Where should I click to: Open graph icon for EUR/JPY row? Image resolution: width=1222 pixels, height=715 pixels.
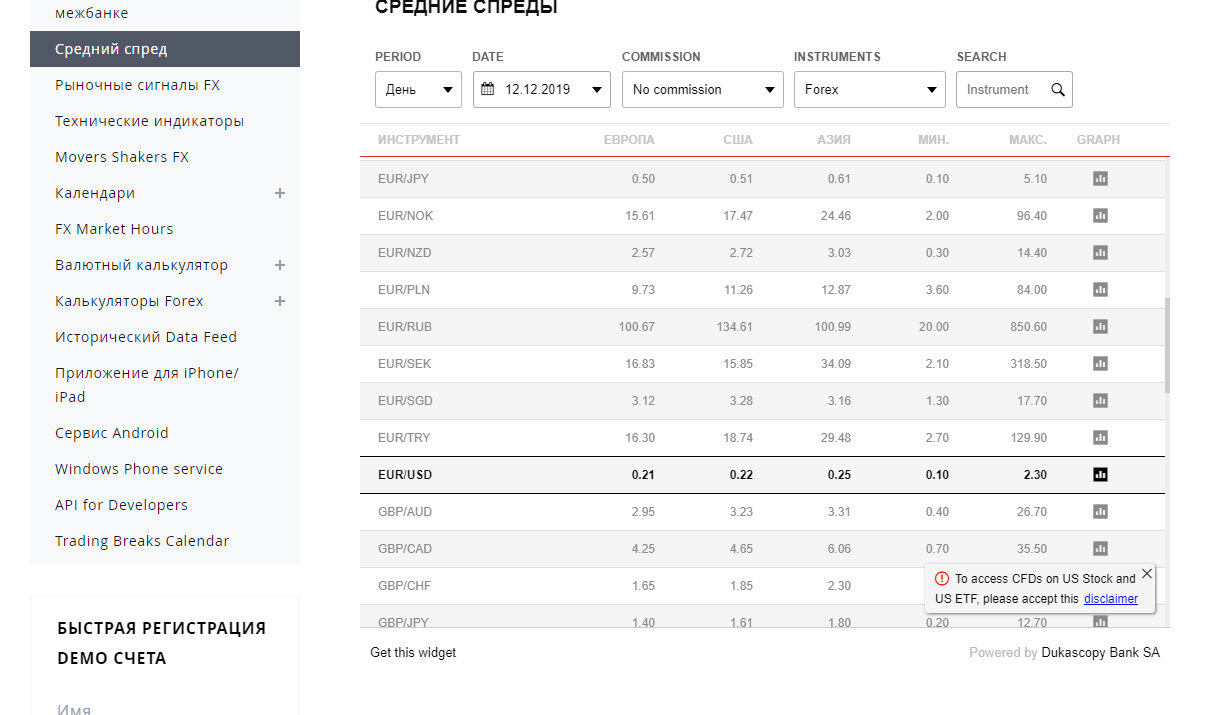(x=1100, y=179)
